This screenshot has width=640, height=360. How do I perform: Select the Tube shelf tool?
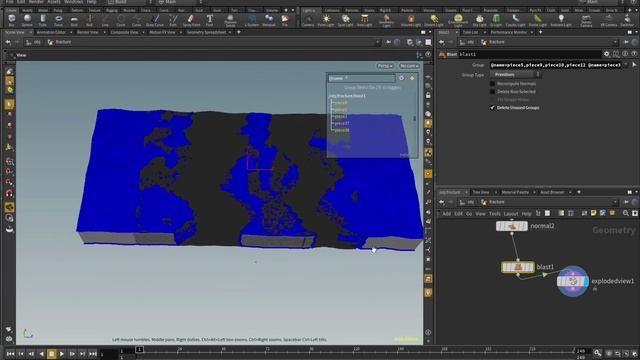click(43, 20)
